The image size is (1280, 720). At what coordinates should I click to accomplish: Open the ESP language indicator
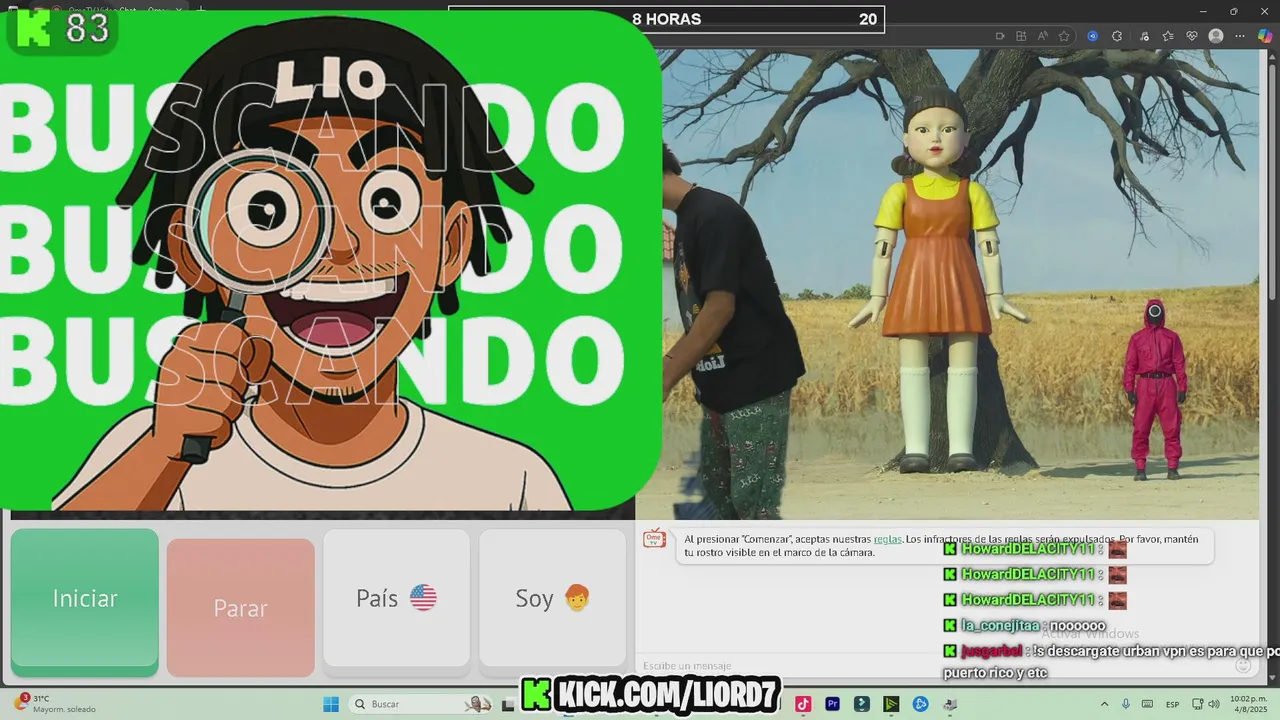click(1172, 704)
